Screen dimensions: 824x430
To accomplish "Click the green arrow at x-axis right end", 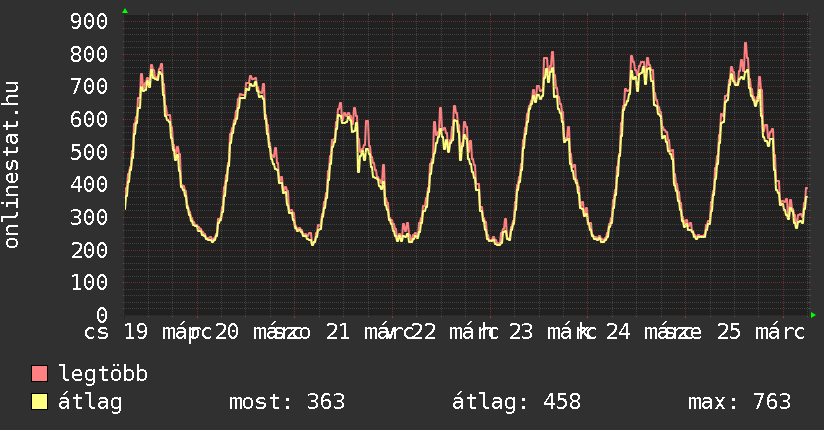I will [813, 315].
